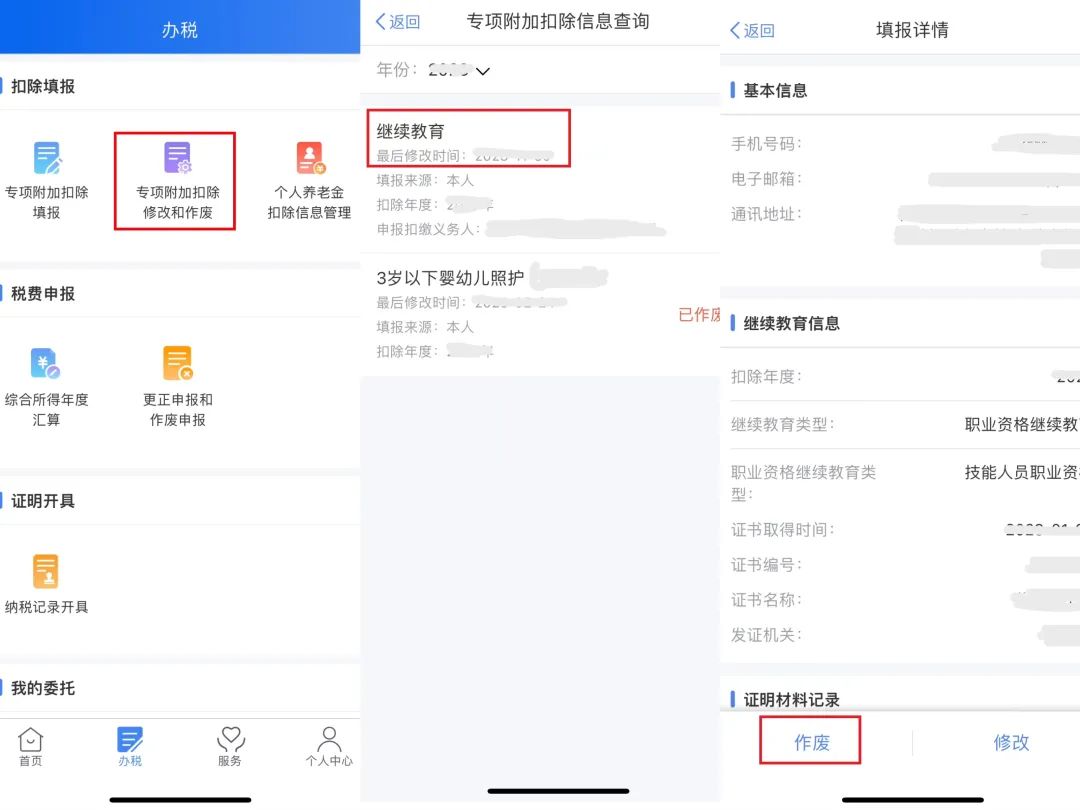Click 继续教育信息 section header

(791, 323)
